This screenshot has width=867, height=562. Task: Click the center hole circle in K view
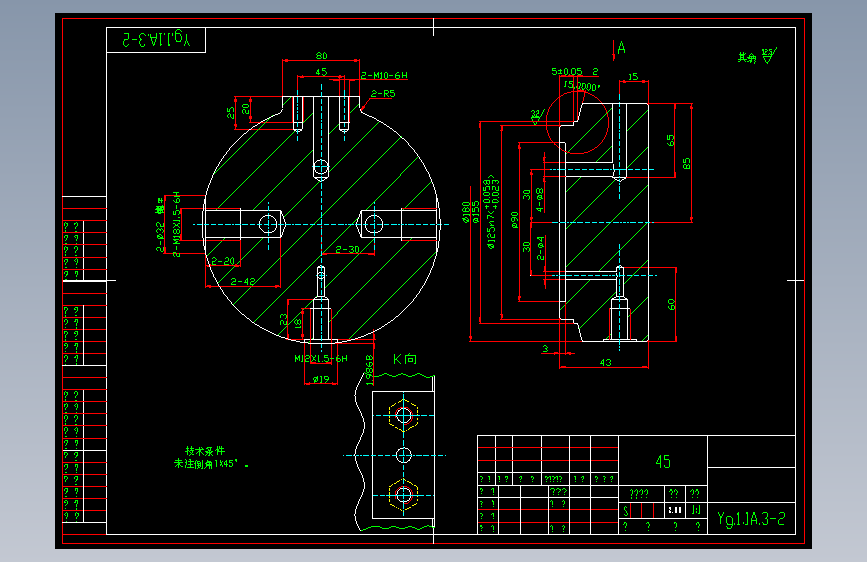point(404,455)
